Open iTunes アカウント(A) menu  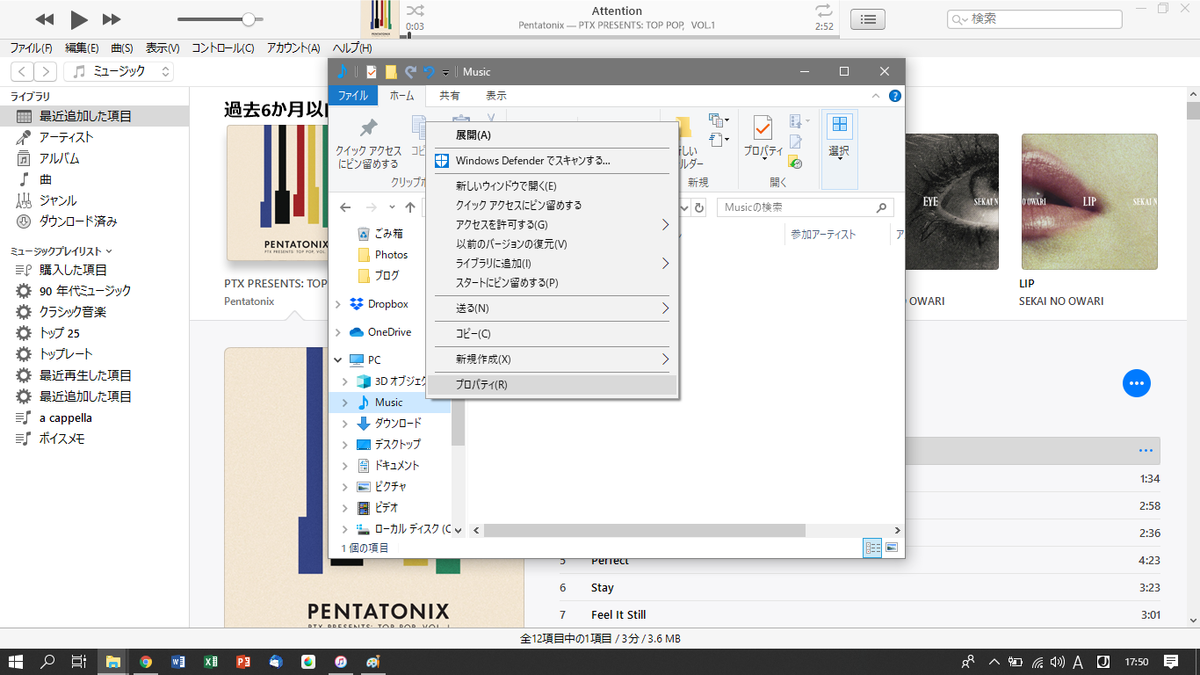click(294, 48)
